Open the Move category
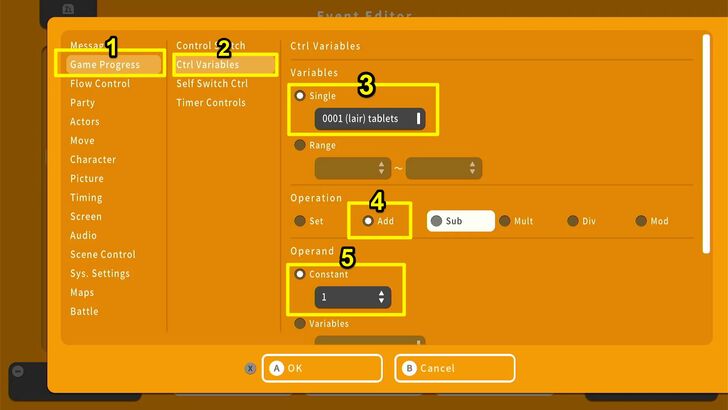728x410 pixels. click(x=82, y=141)
